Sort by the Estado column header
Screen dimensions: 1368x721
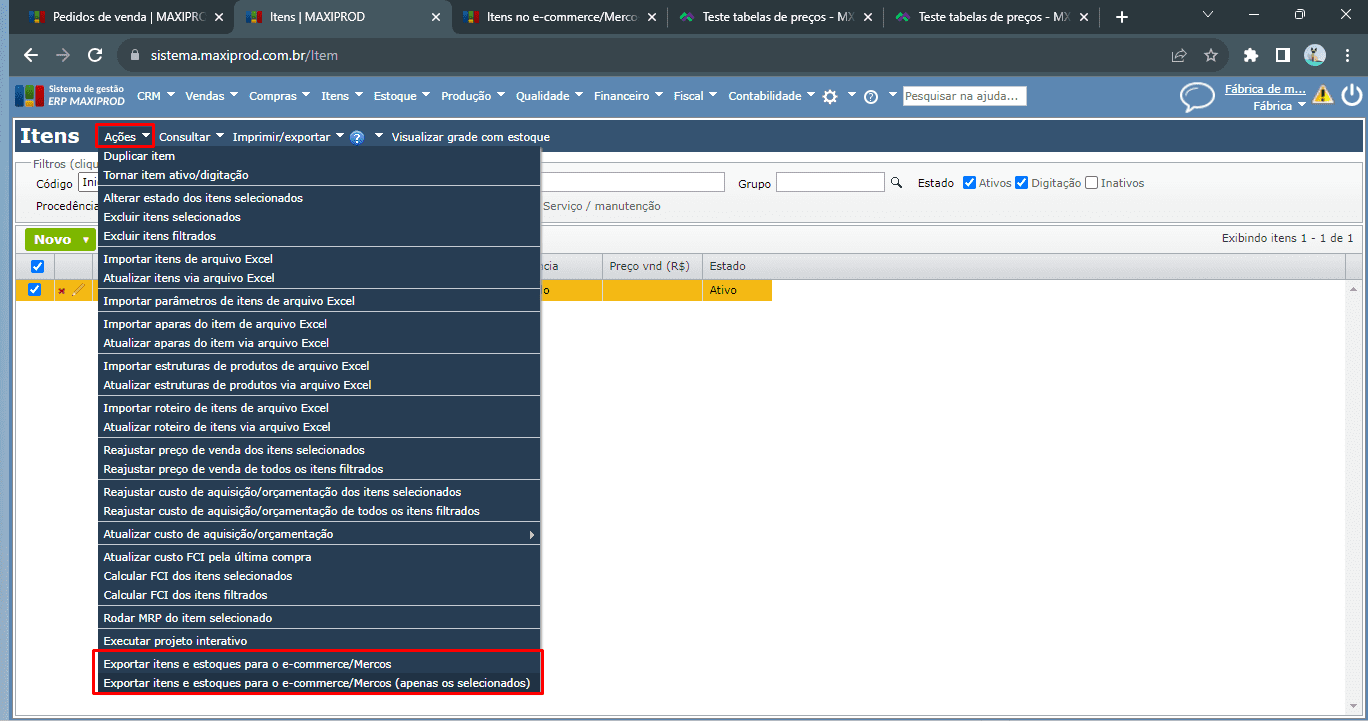727,266
